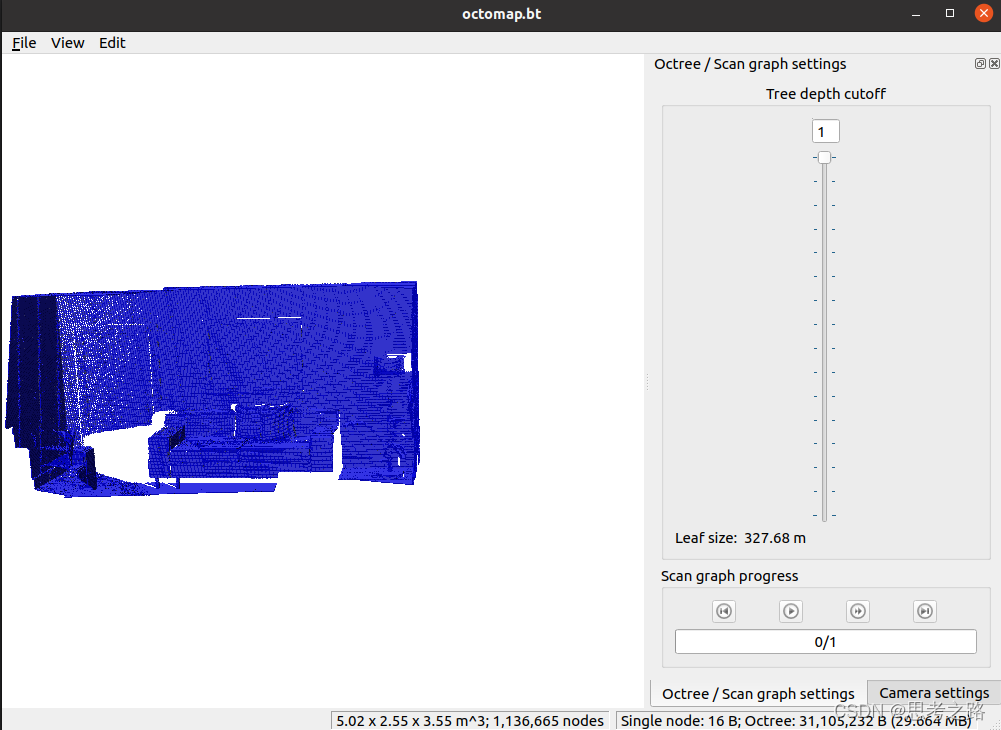Fast-forward the scan graph progress
Viewport: 1001px width, 730px height.
pos(858,611)
